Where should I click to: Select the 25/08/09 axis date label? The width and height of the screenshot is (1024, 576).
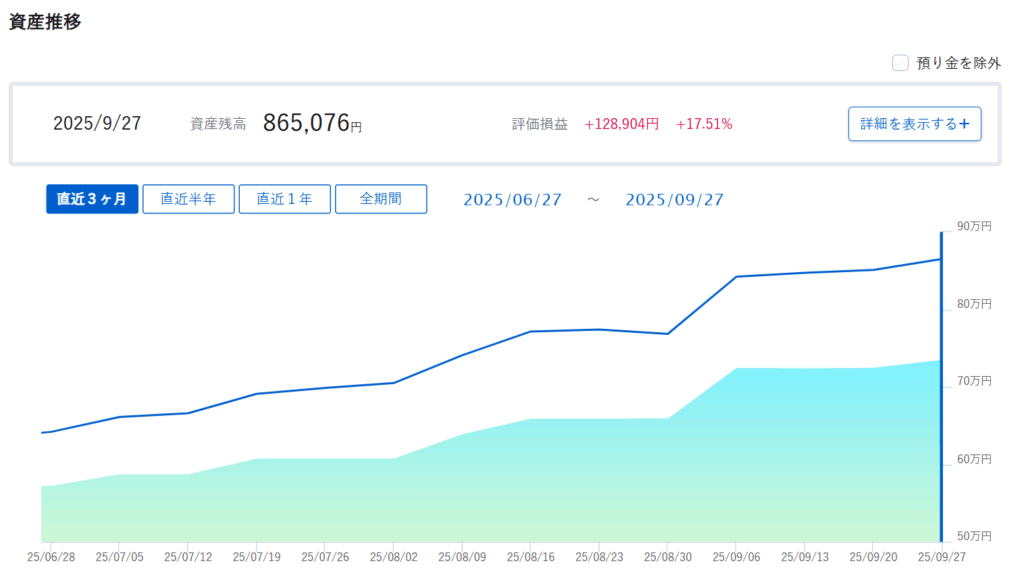pos(460,556)
